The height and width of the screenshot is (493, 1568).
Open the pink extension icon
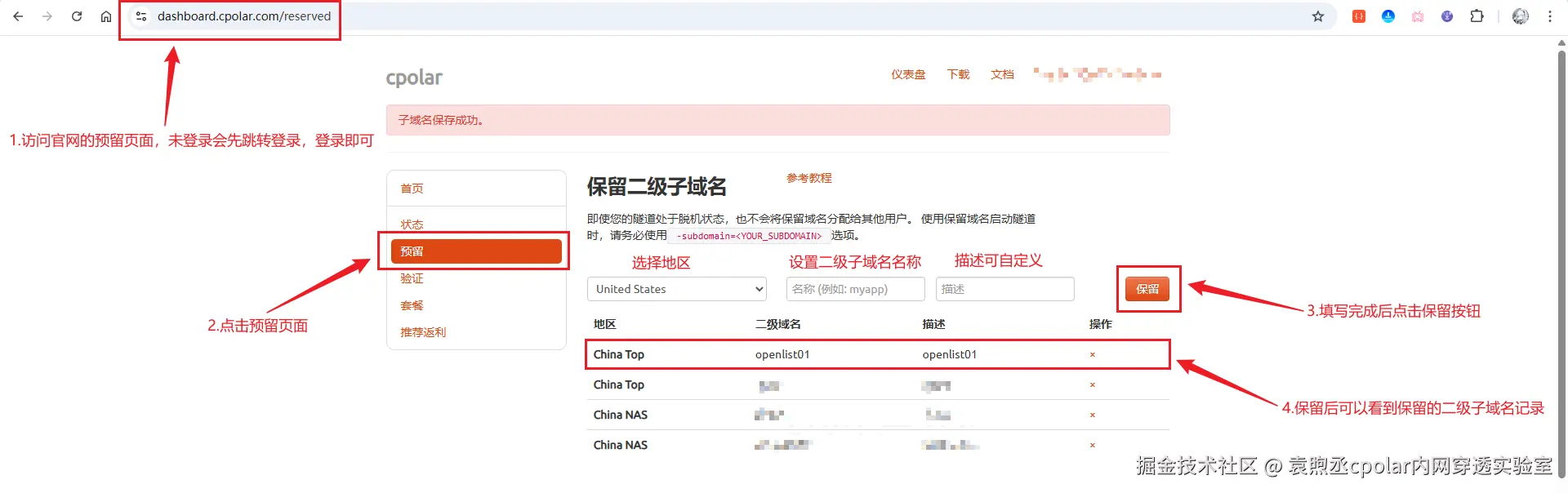coord(1418,16)
